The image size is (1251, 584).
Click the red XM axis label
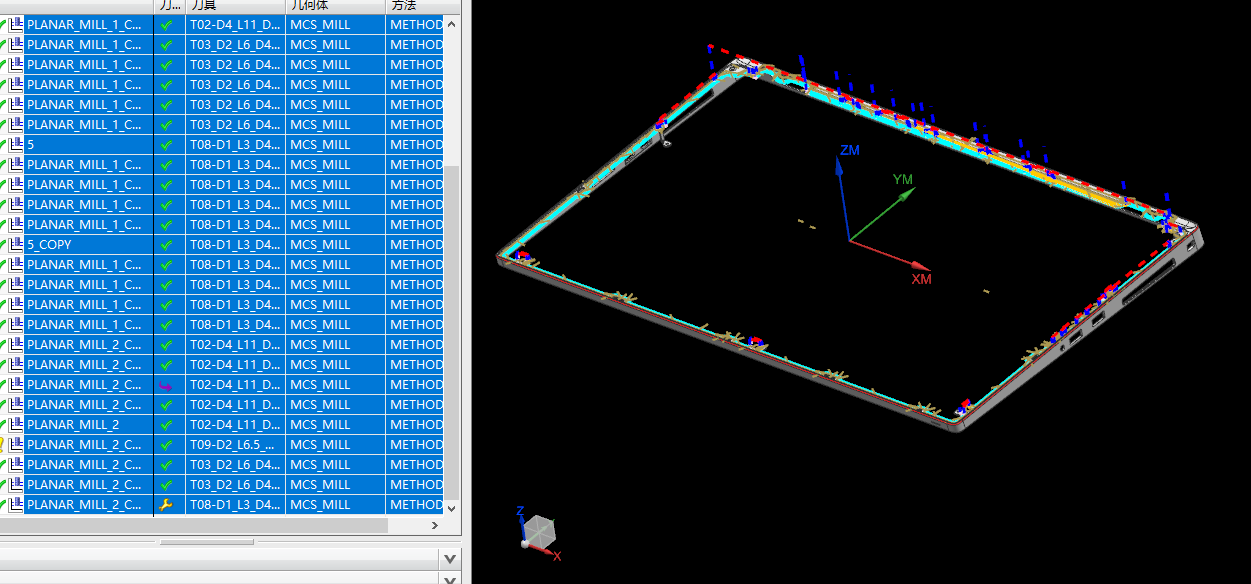pos(921,279)
